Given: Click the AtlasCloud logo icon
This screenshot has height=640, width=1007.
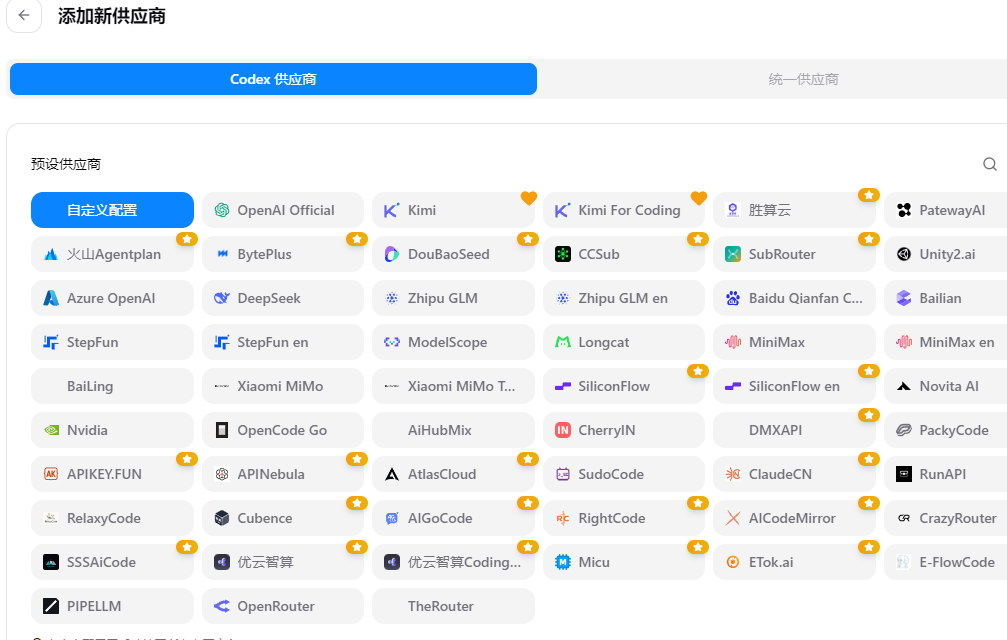Looking at the screenshot, I should pos(392,474).
